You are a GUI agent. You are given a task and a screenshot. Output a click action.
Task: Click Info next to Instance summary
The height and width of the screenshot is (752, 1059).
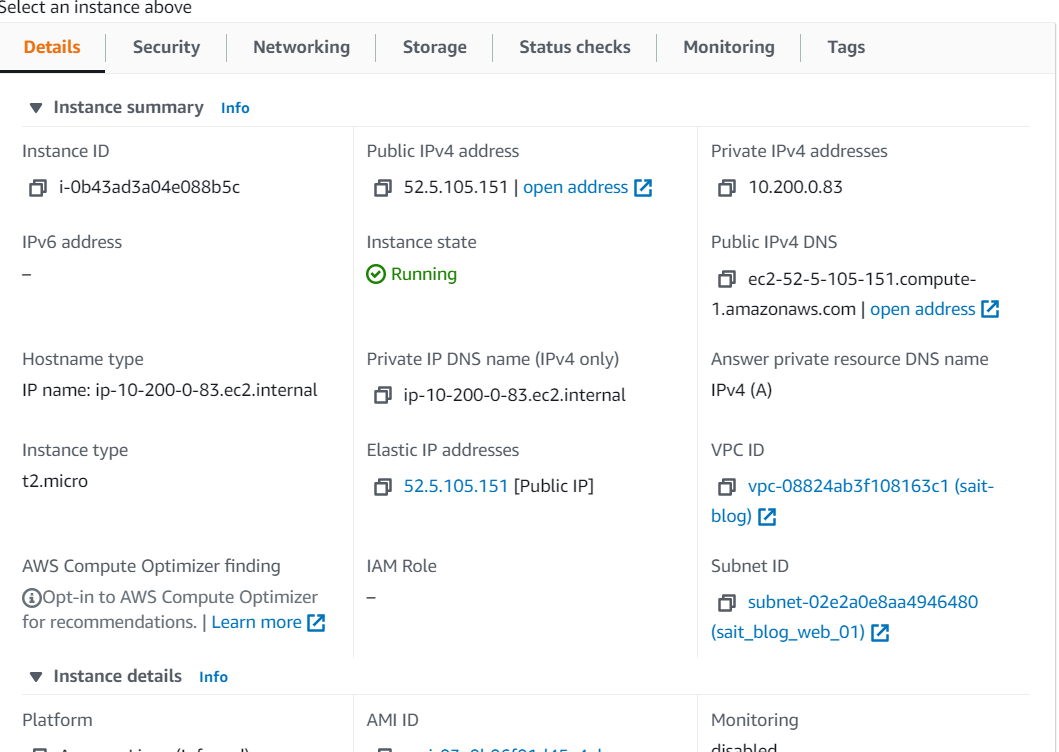click(235, 108)
